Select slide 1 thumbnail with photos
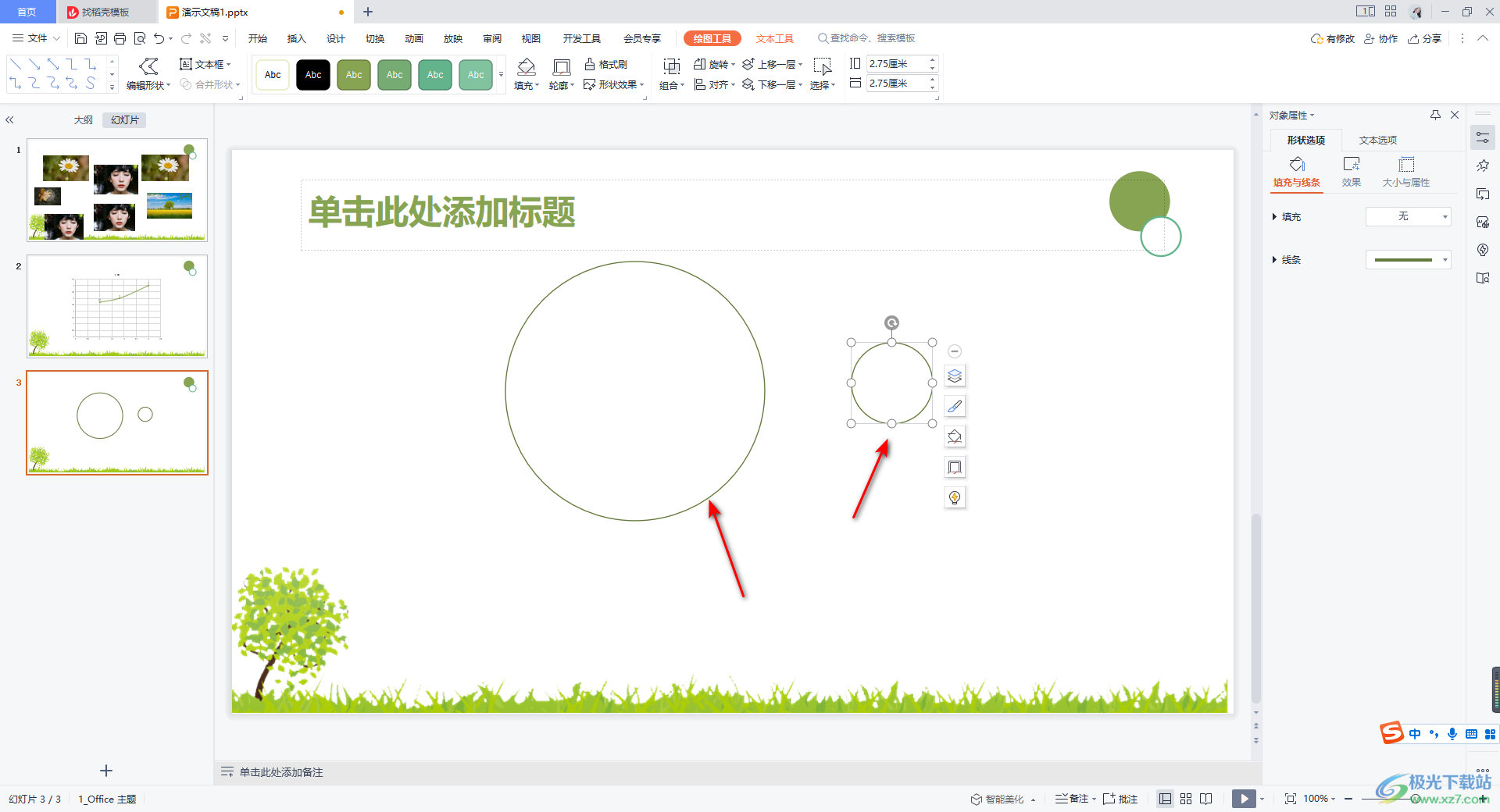Image resolution: width=1500 pixels, height=812 pixels. 117,190
